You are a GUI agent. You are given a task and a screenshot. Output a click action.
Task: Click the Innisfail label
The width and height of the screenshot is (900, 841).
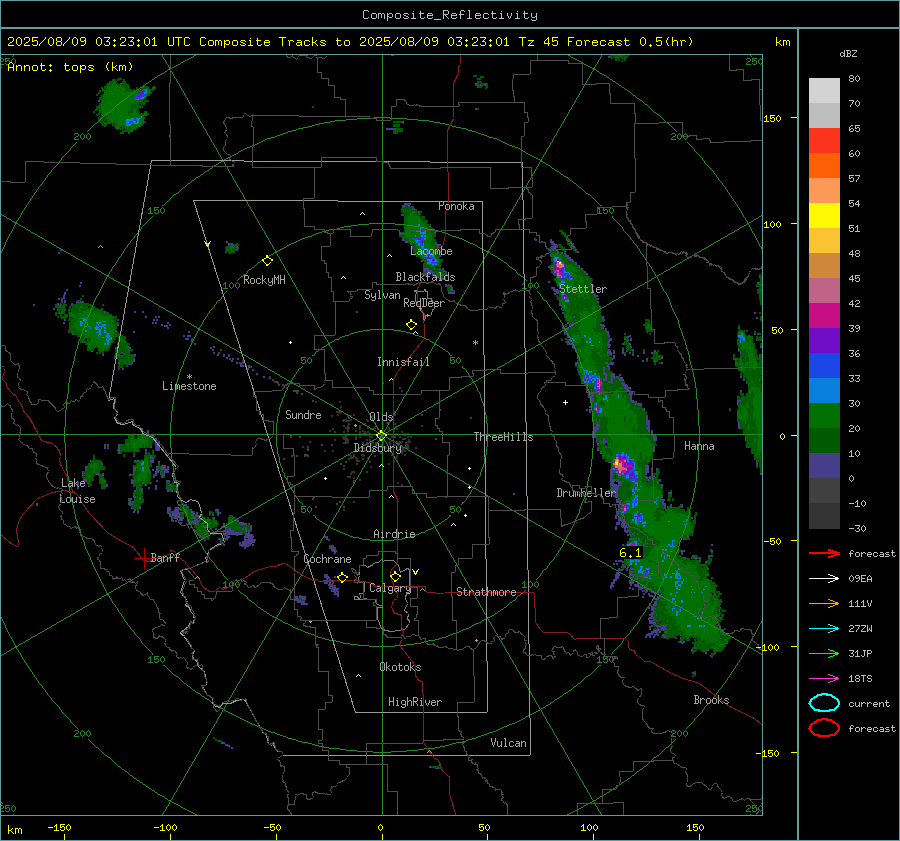pyautogui.click(x=403, y=362)
